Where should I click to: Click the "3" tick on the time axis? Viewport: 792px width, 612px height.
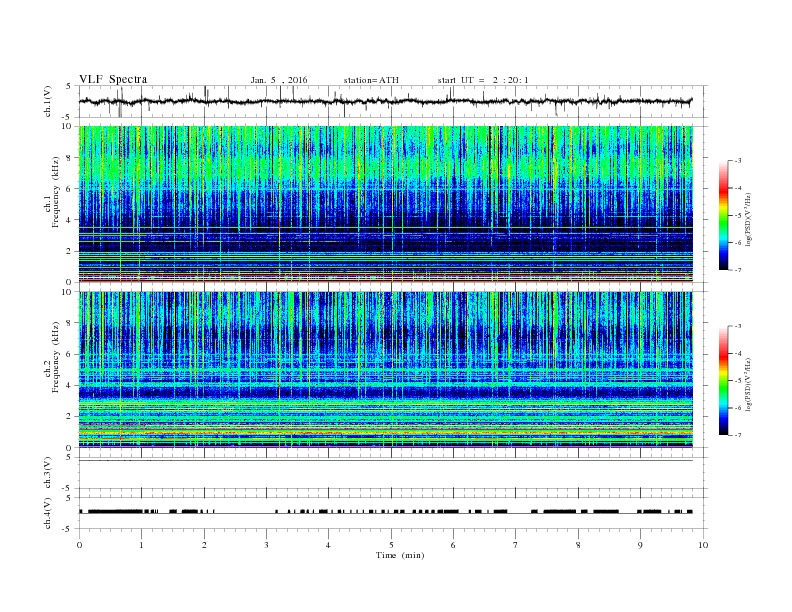(x=266, y=545)
